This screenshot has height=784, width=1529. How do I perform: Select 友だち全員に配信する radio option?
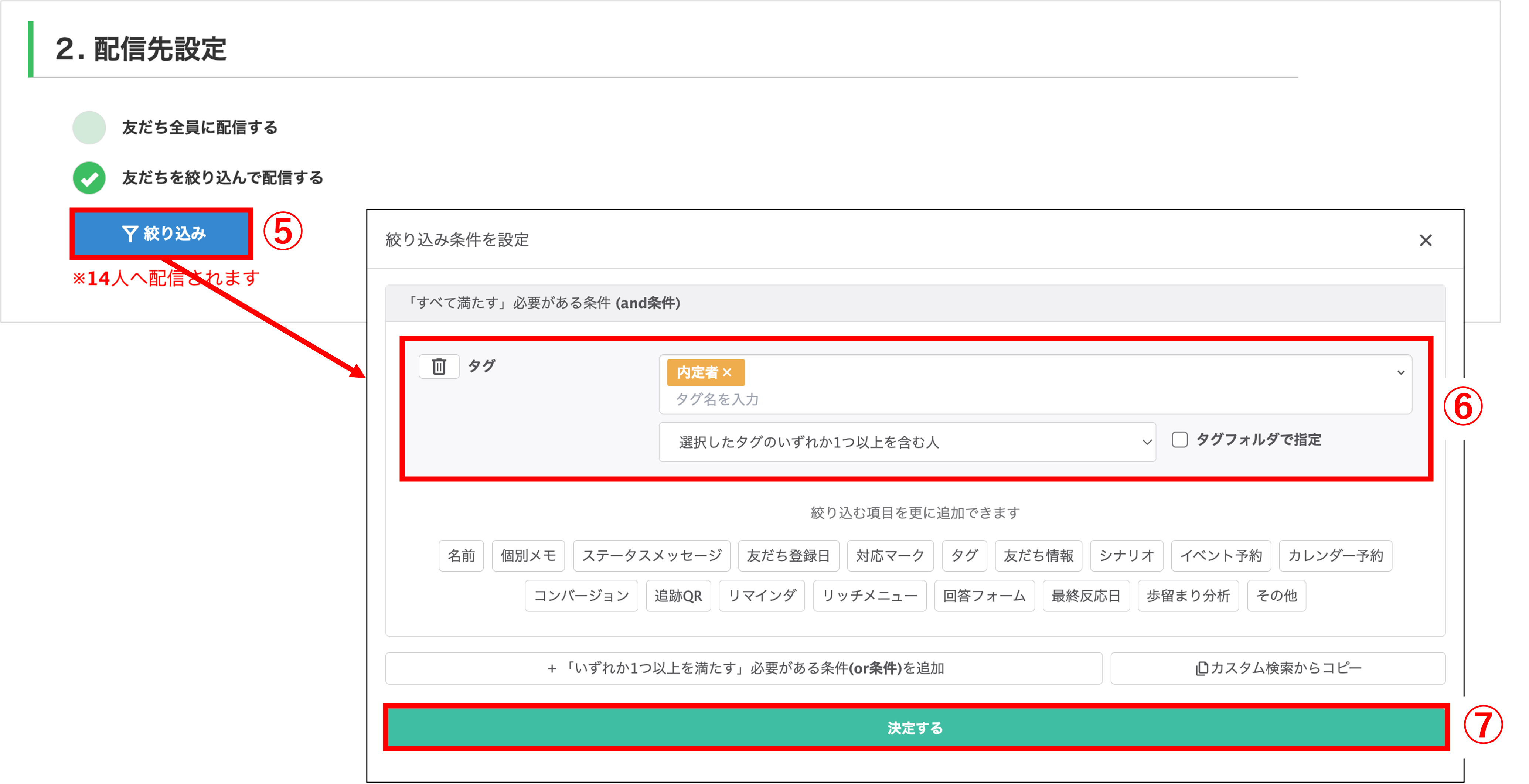click(89, 127)
